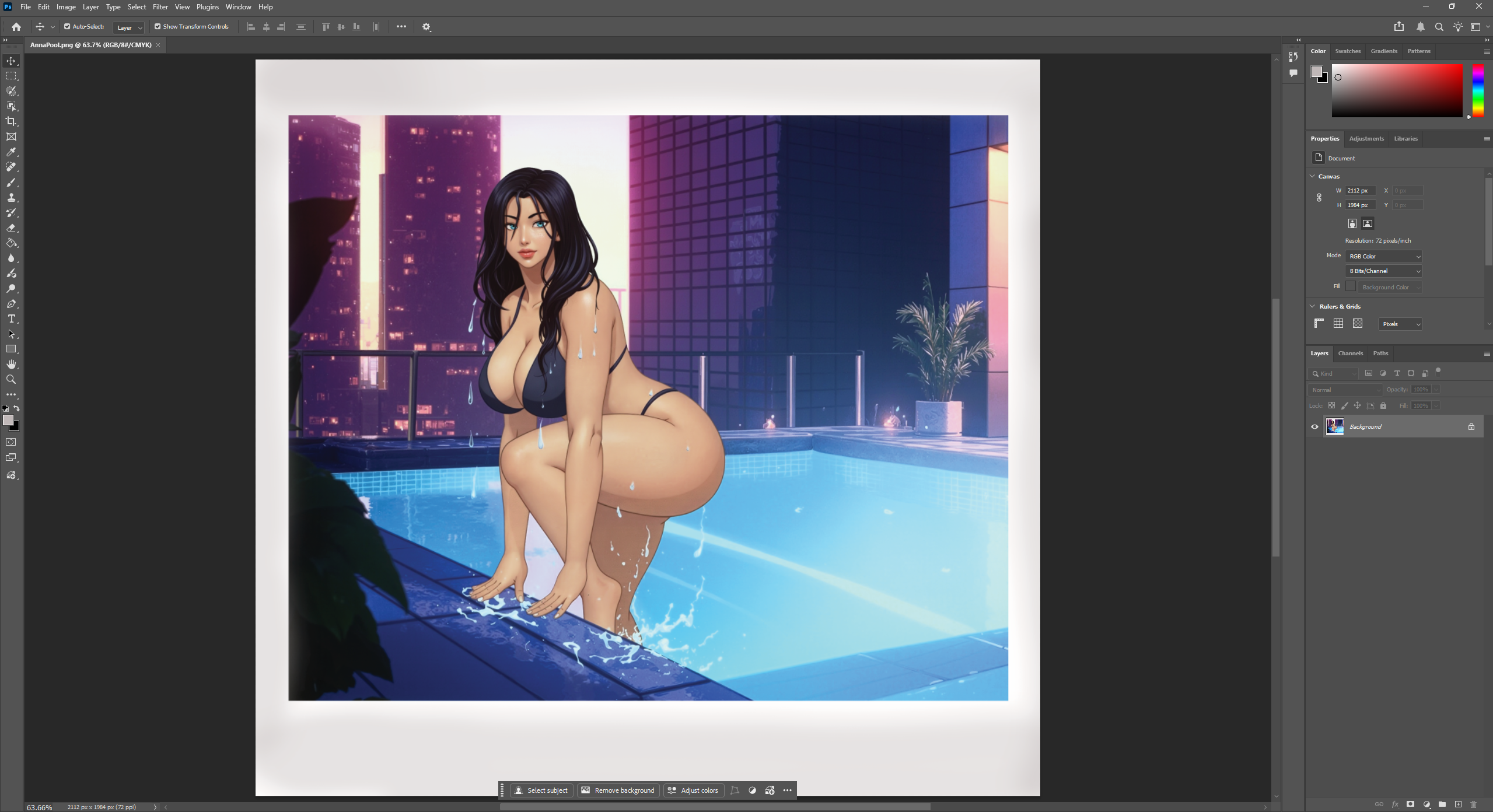Click the Zoom tool
The image size is (1493, 812).
[x=11, y=380]
